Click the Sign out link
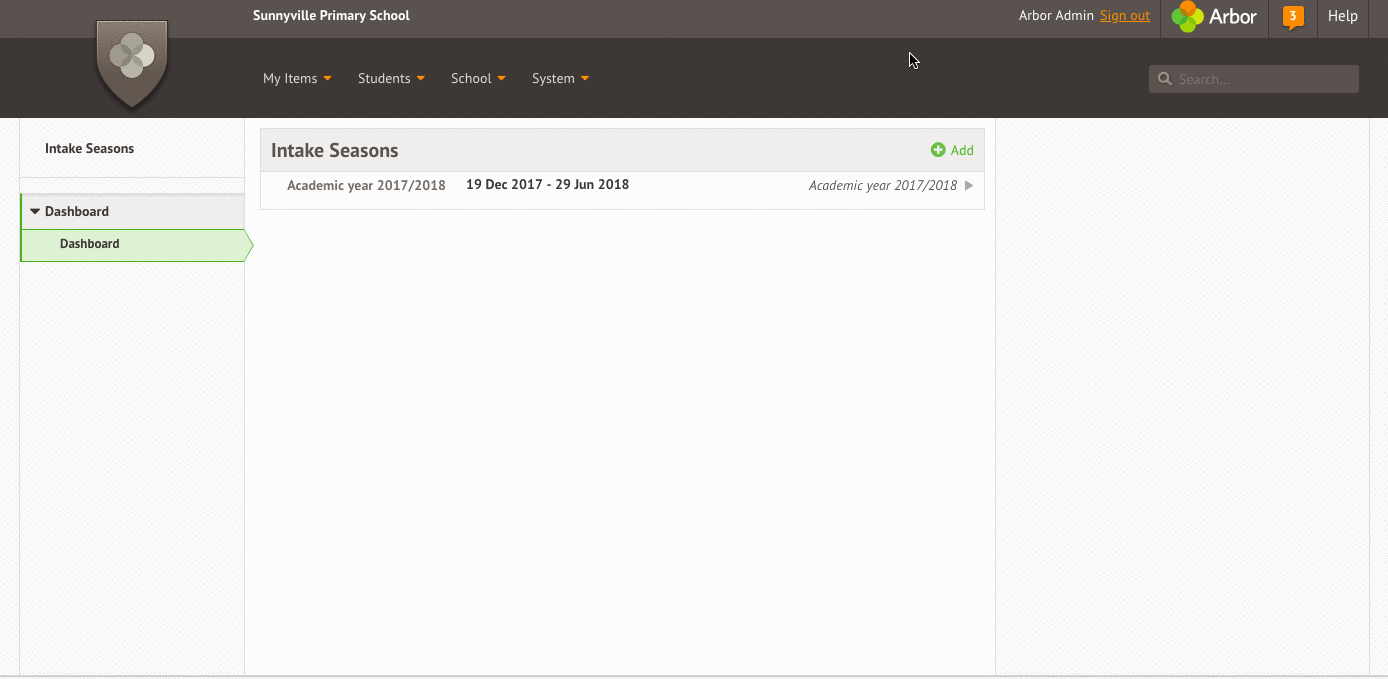Screen dimensions: 1388x679 point(1125,16)
